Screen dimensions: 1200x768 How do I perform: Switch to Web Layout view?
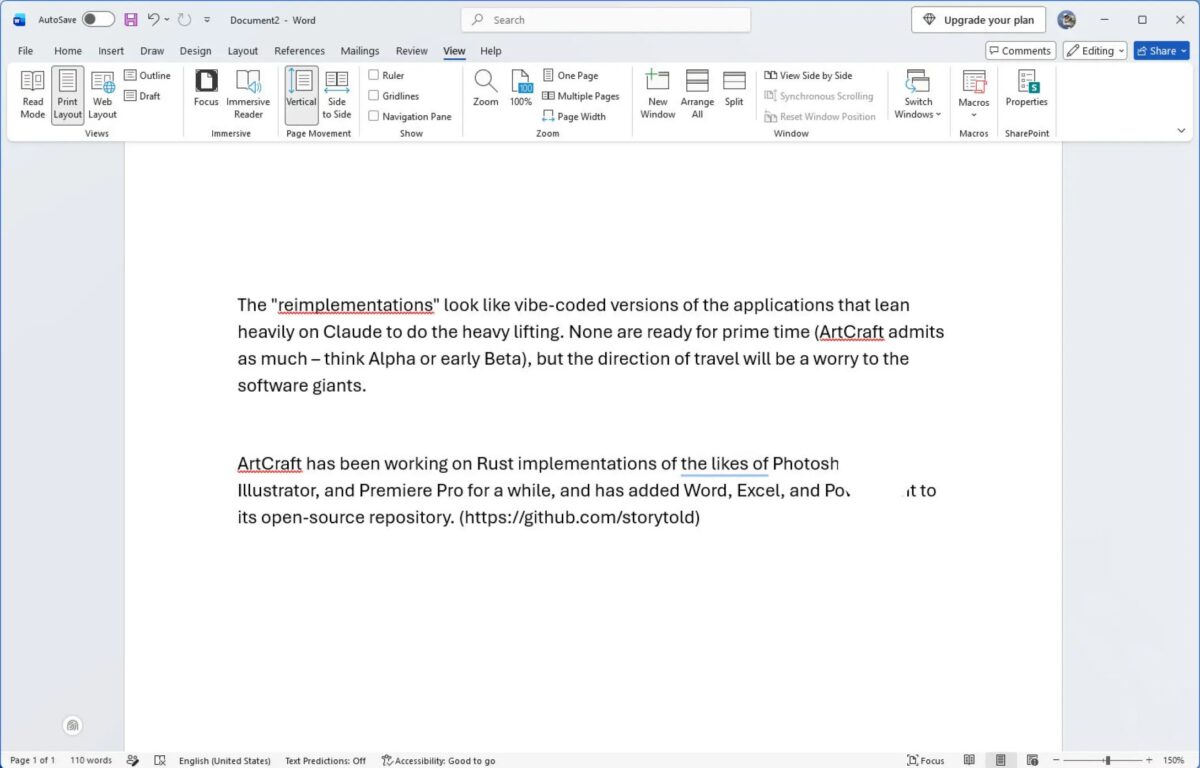[x=102, y=95]
